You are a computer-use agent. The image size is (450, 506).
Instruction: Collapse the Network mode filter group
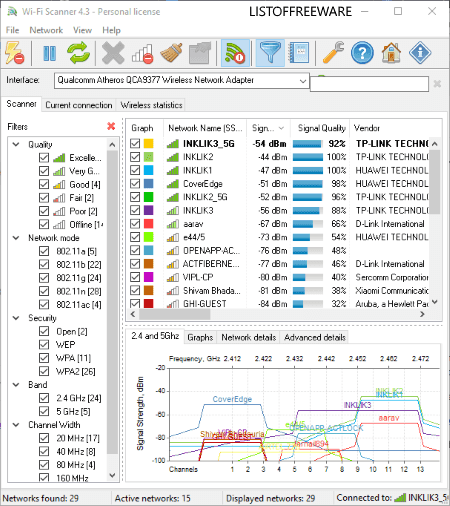coord(16,238)
